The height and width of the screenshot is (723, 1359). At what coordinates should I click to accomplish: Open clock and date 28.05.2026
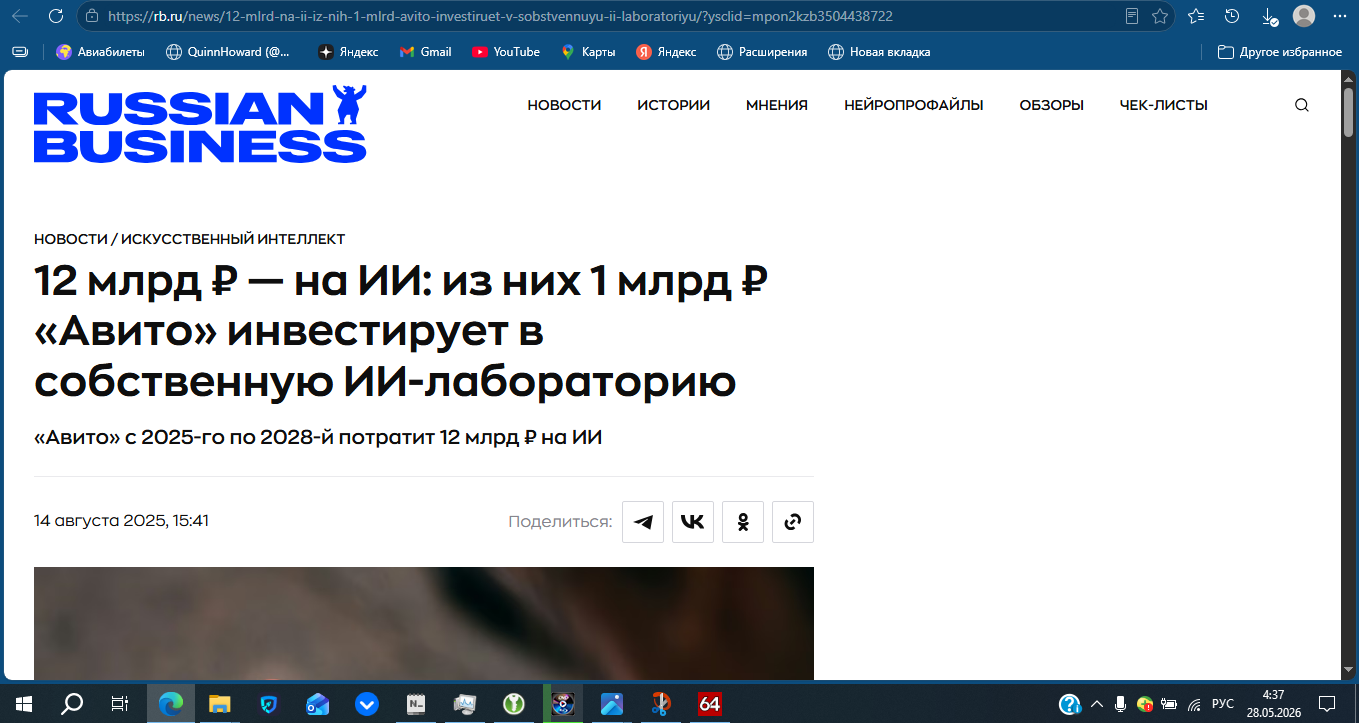(1273, 703)
